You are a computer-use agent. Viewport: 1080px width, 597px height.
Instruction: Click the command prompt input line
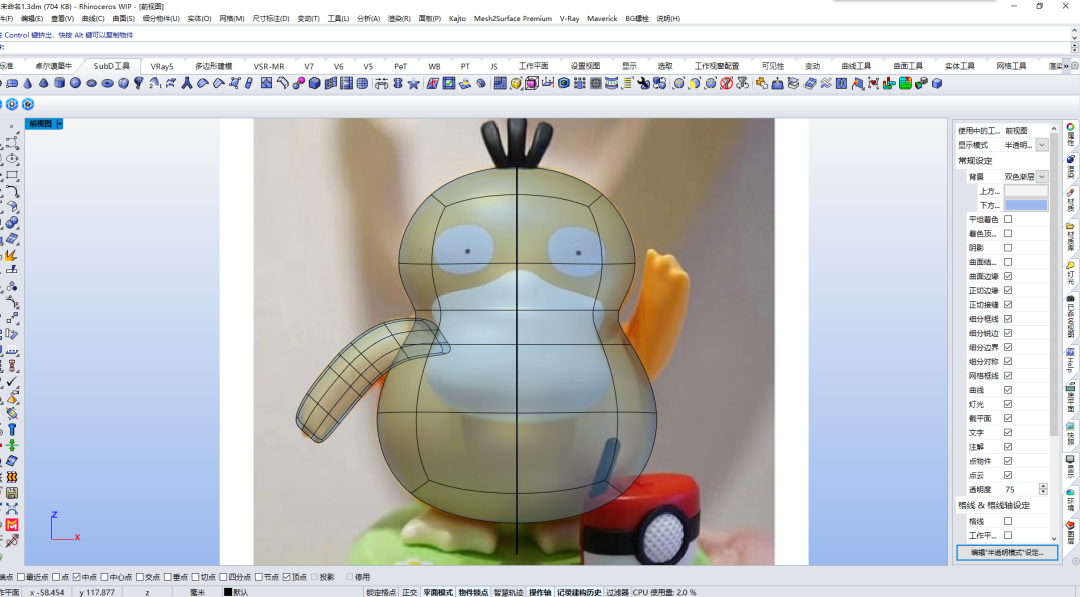536,47
